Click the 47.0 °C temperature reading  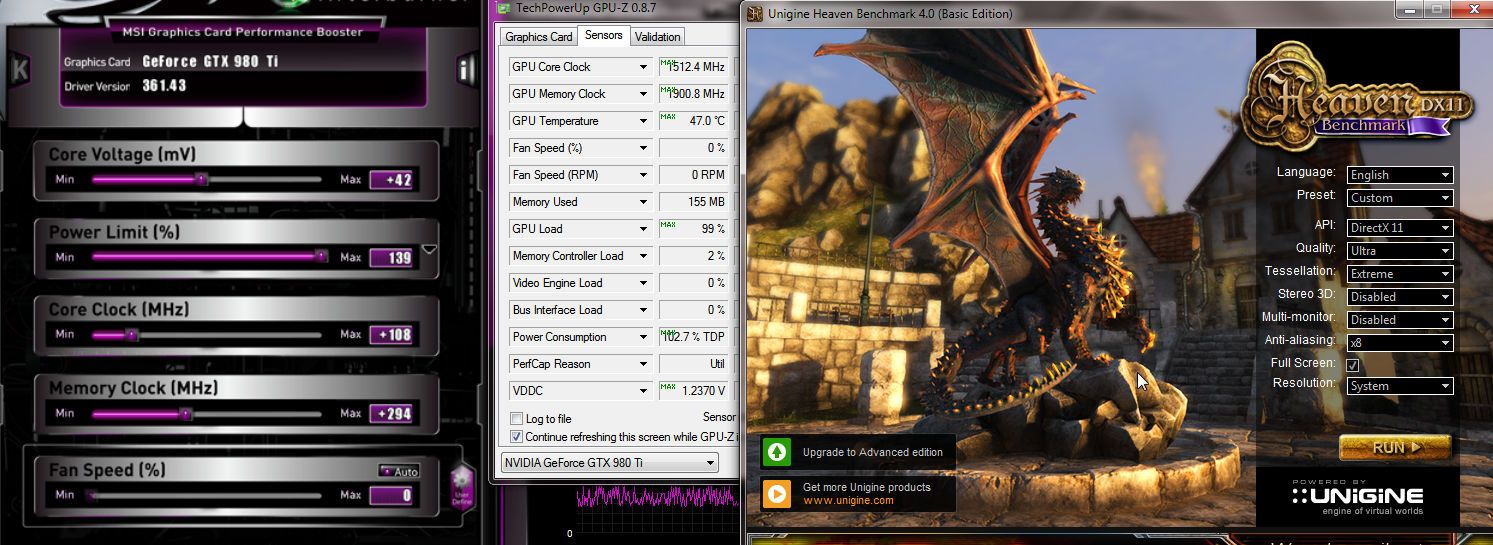(707, 121)
